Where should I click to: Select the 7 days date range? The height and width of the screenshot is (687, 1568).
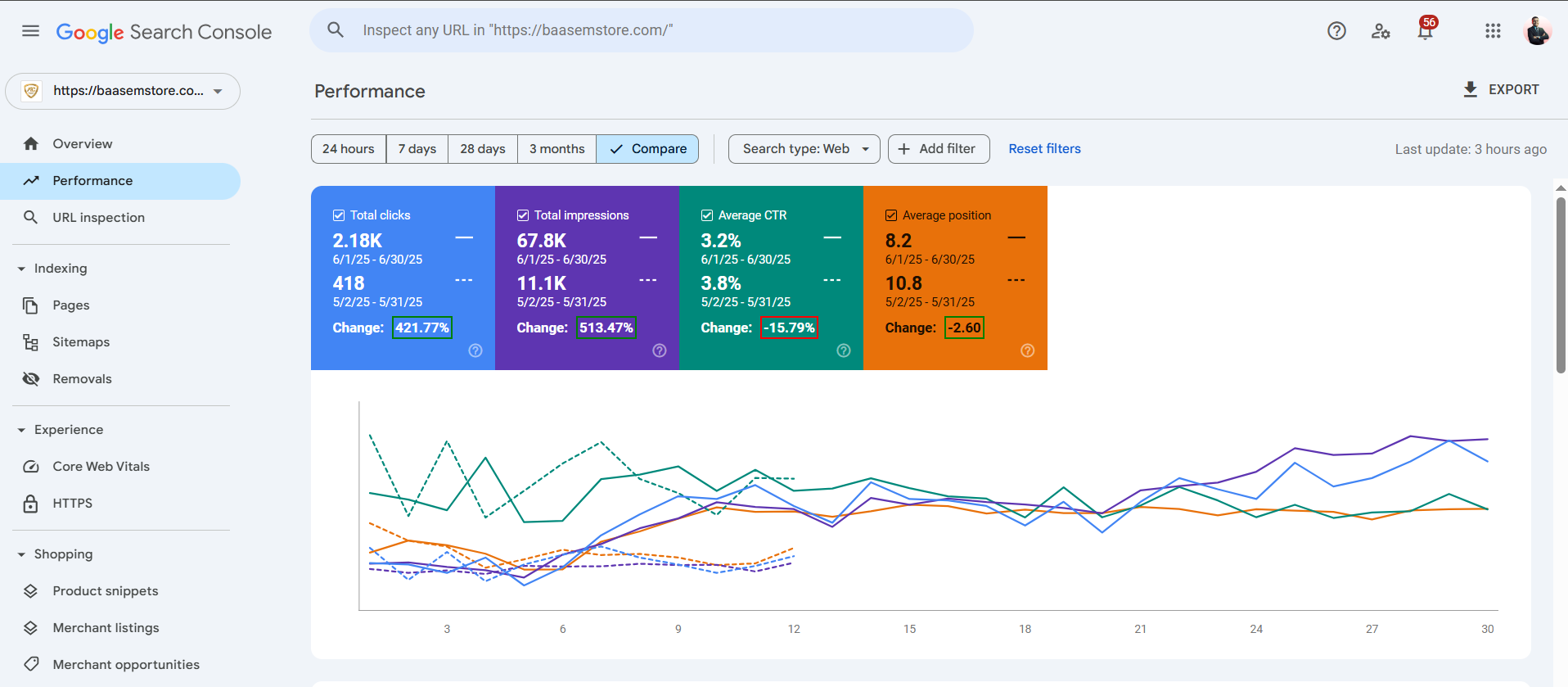coord(417,149)
